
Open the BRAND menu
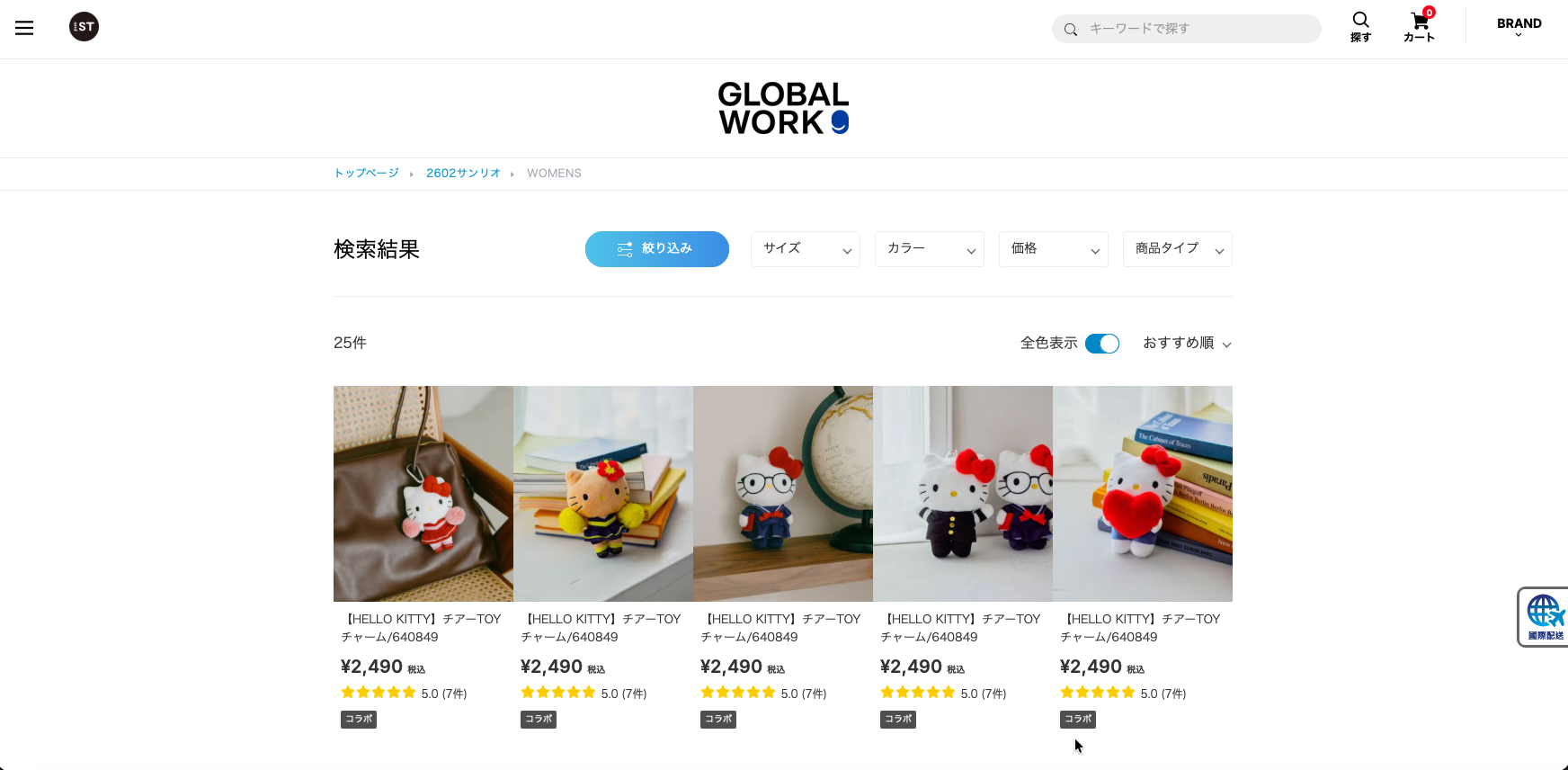click(x=1519, y=27)
